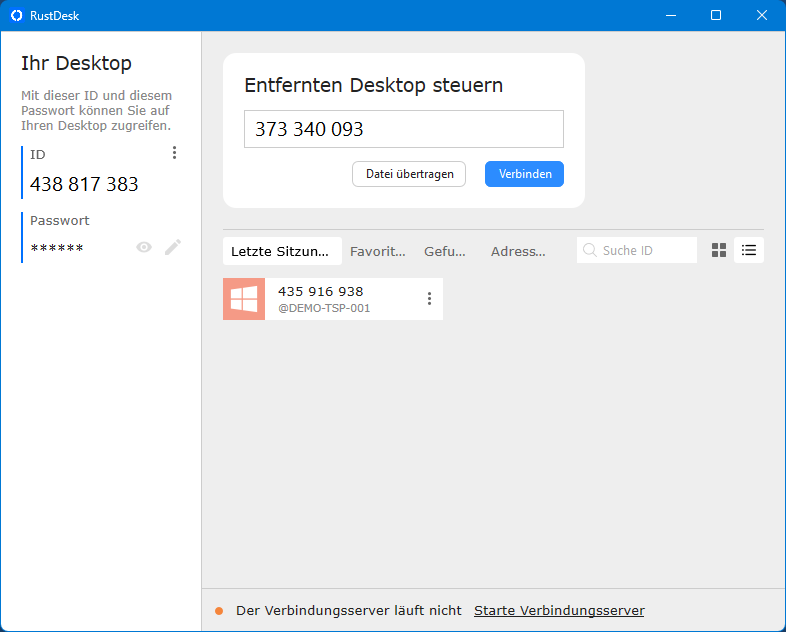
Task: Switch to list view of sessions
Action: click(749, 250)
